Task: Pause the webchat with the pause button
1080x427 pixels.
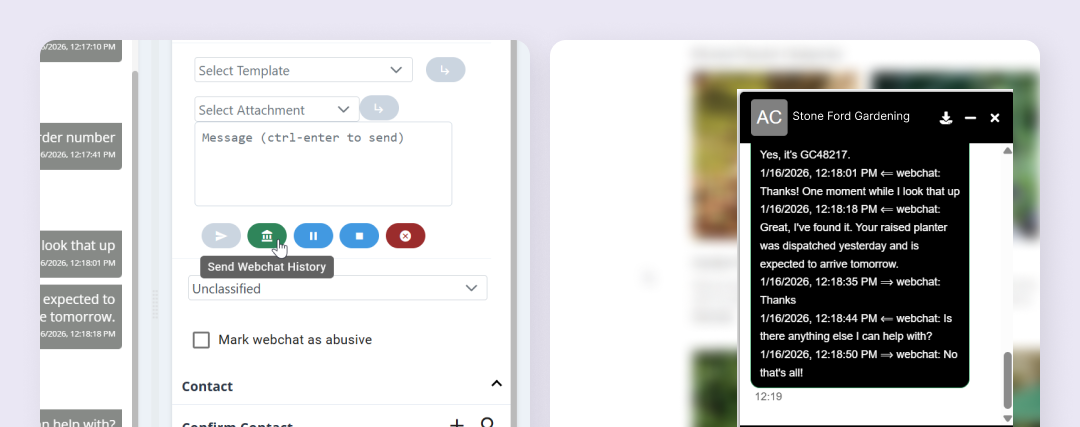Action: (x=313, y=236)
